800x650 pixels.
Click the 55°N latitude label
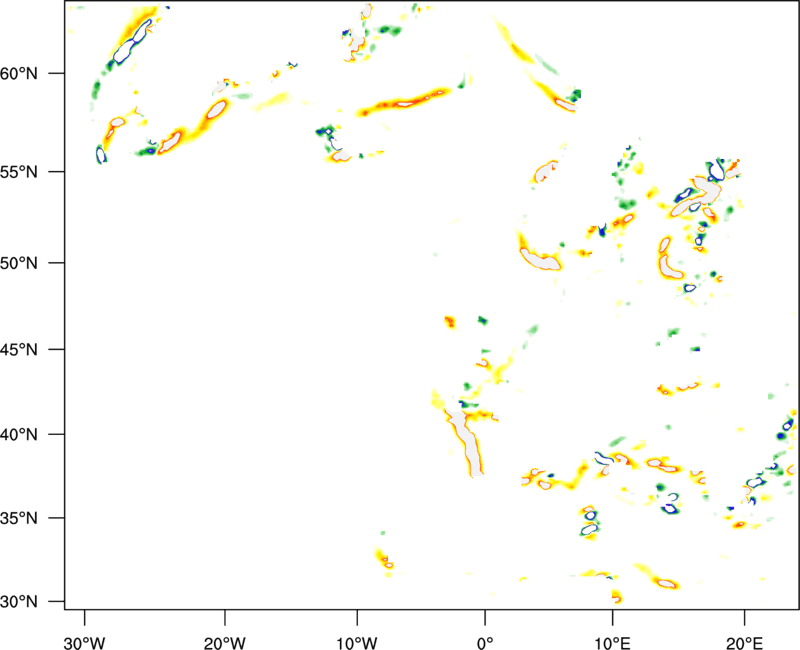(19, 172)
